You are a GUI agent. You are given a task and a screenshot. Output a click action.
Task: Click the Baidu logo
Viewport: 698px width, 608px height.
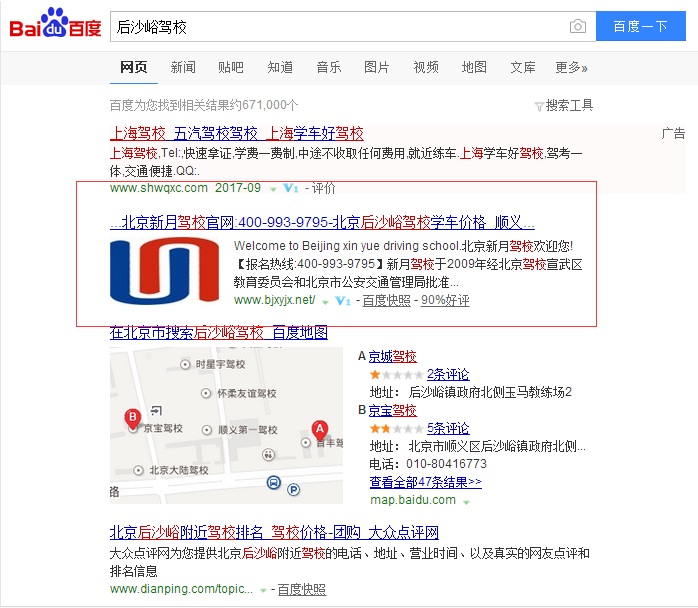click(56, 23)
